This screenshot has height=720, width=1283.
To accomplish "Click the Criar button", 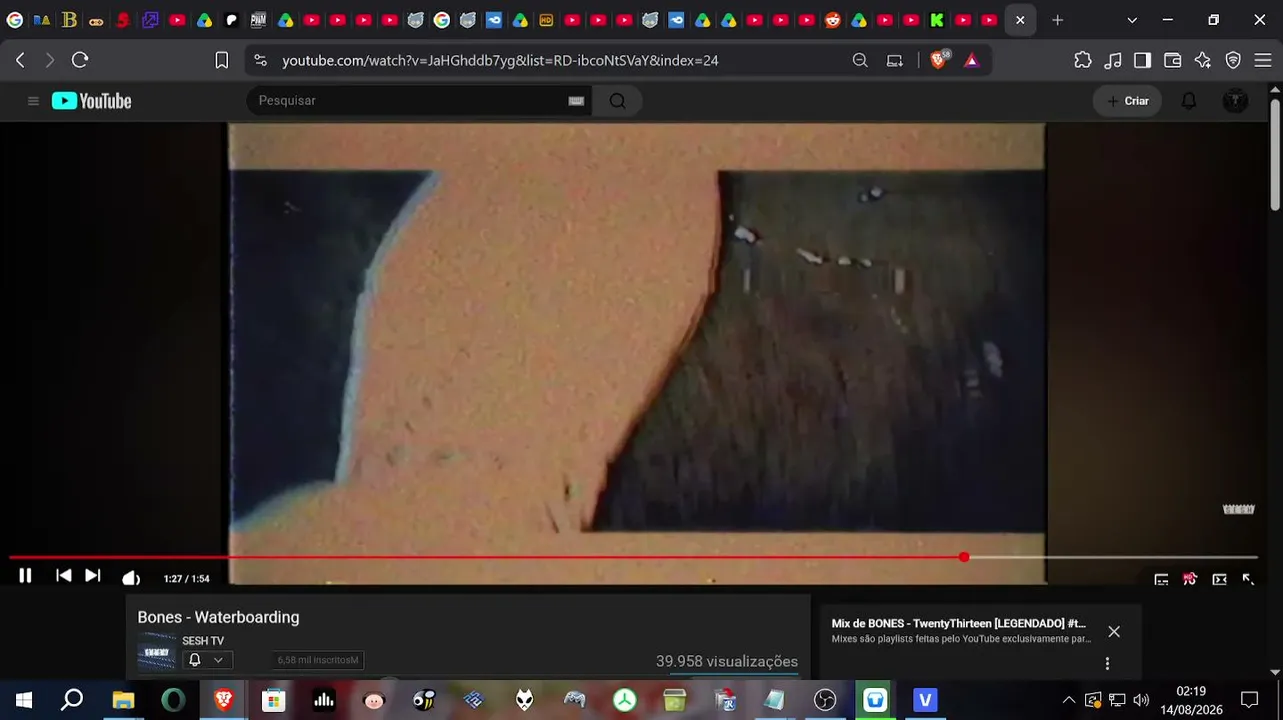I will [x=1128, y=101].
